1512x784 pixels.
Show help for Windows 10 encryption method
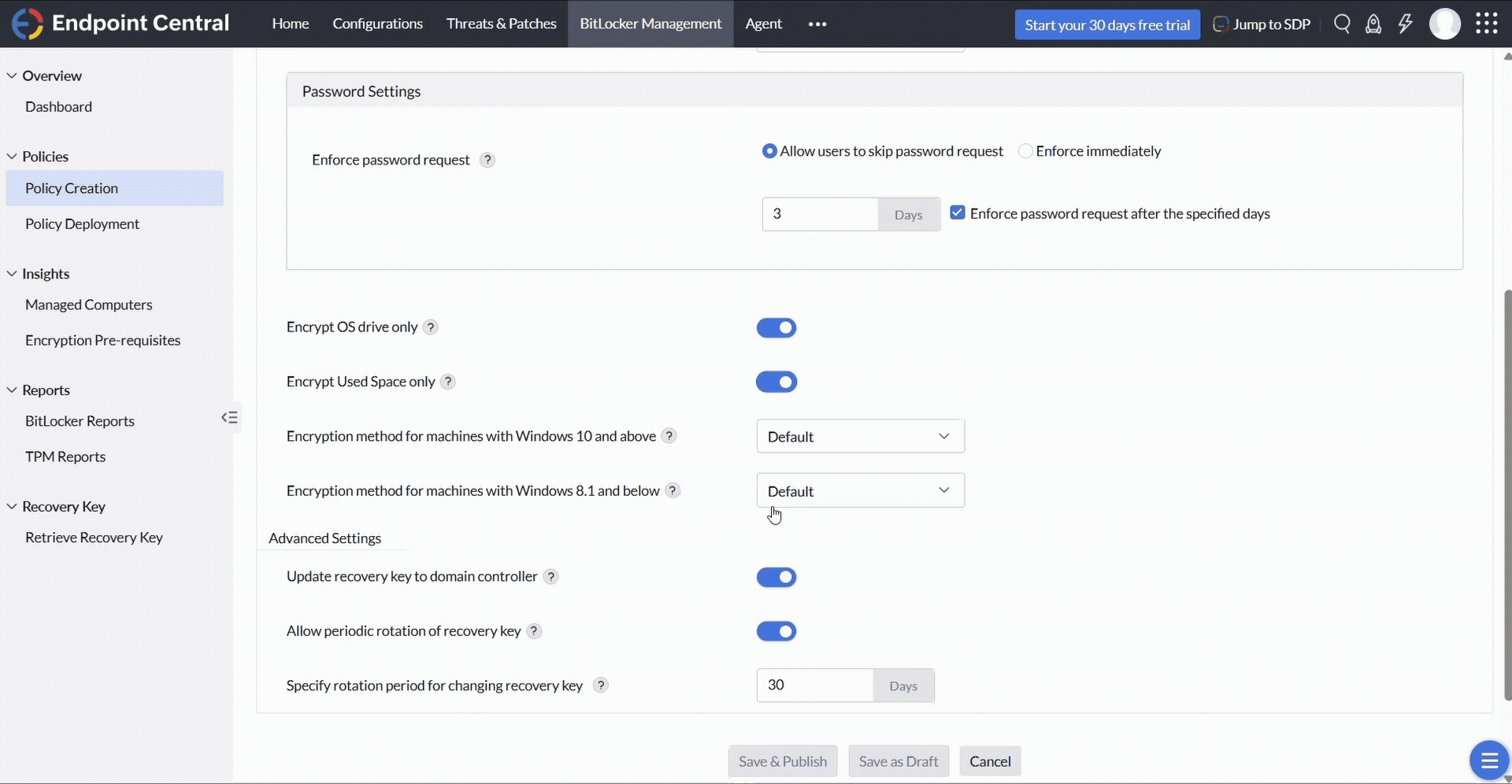click(669, 436)
